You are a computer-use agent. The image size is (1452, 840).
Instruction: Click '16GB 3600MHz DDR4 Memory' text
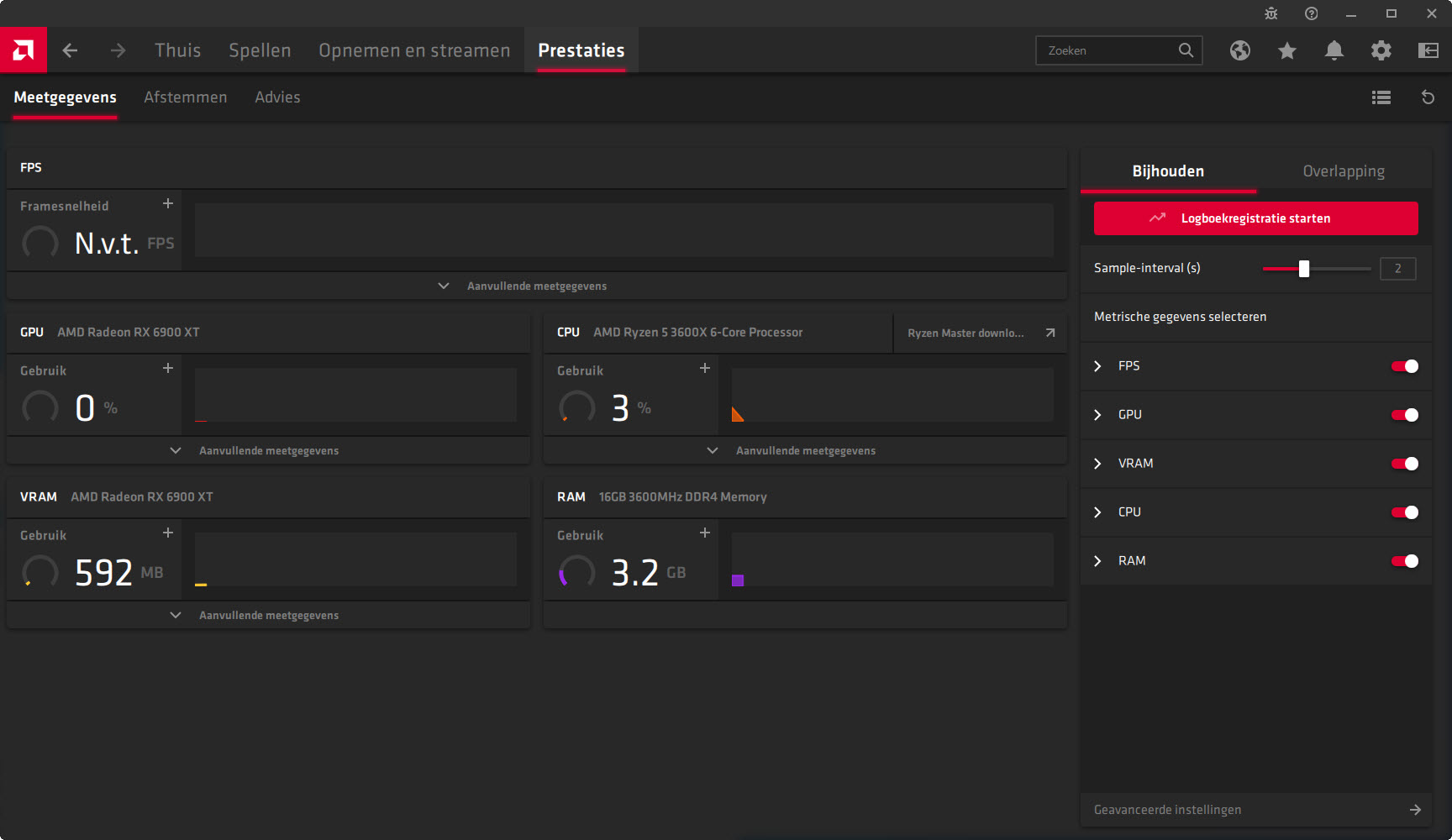pyautogui.click(x=682, y=497)
